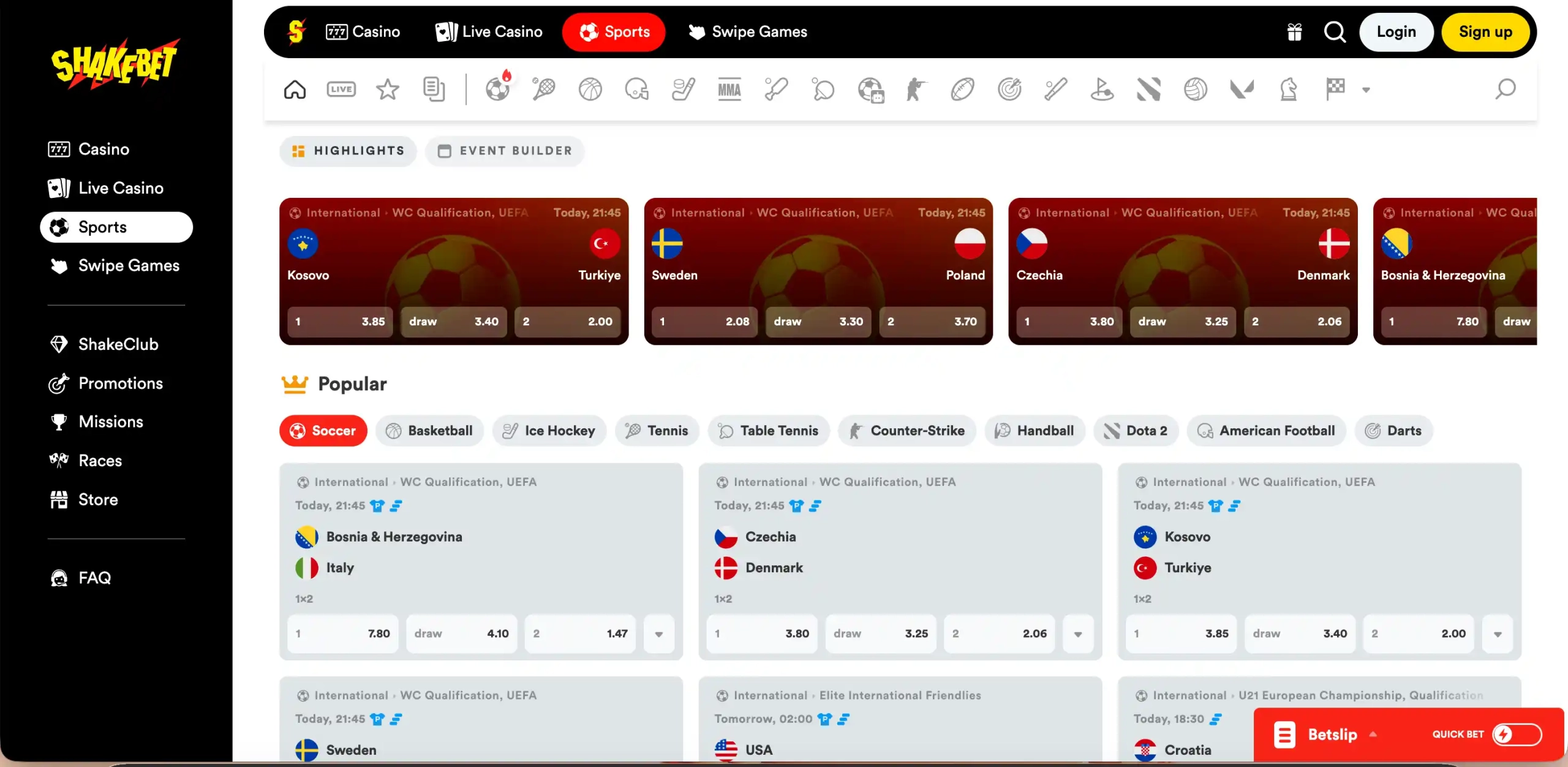
Task: Select the Dota 2 icon in sports bar
Action: 1148,89
